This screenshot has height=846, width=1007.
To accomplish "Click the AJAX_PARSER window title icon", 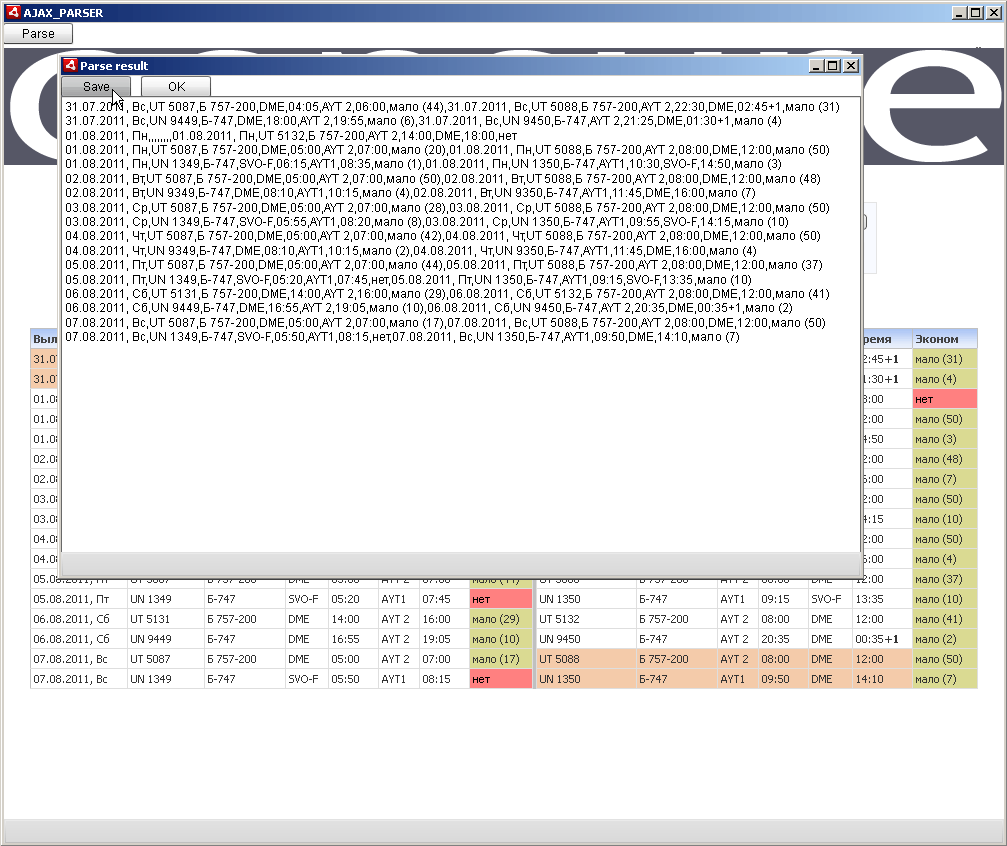I will tap(13, 12).
